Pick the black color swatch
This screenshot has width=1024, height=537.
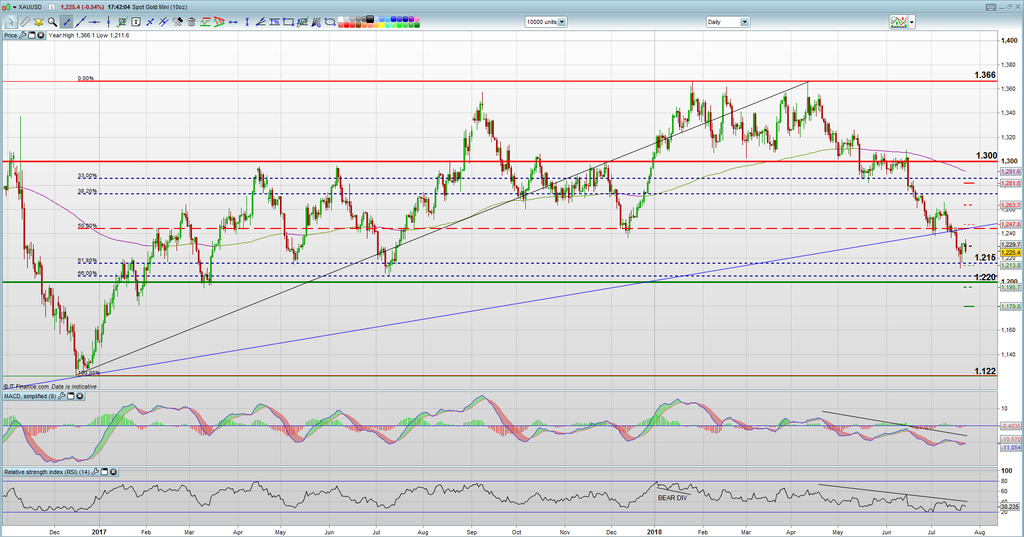point(369,17)
